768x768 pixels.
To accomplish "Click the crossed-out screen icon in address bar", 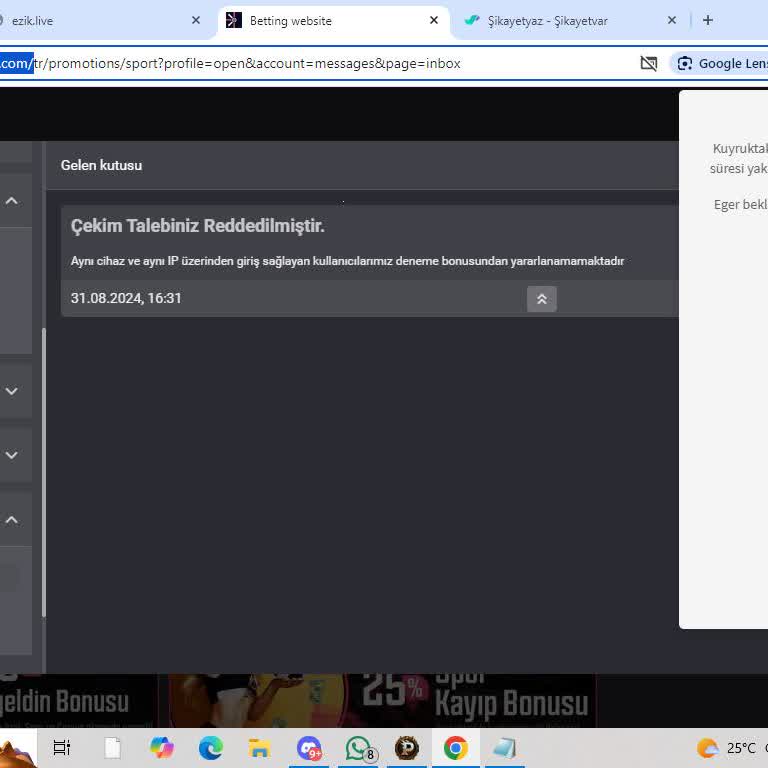I will point(649,63).
